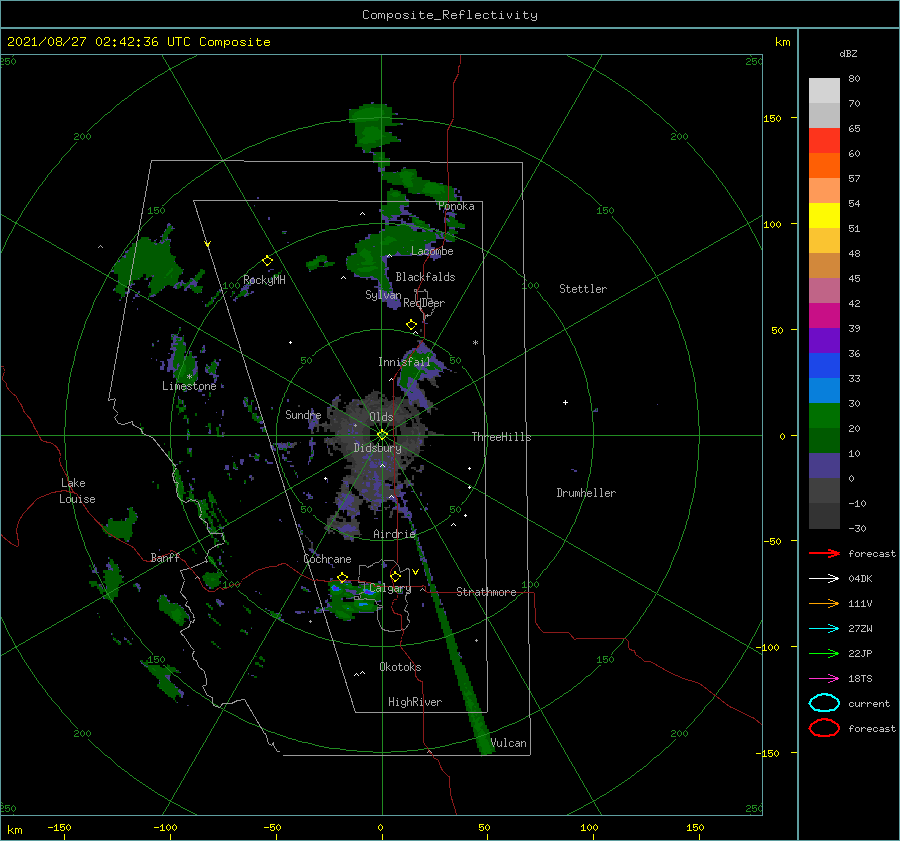Click the orange 111V arrow in legend
Image resolution: width=900 pixels, height=841 pixels.
(824, 603)
